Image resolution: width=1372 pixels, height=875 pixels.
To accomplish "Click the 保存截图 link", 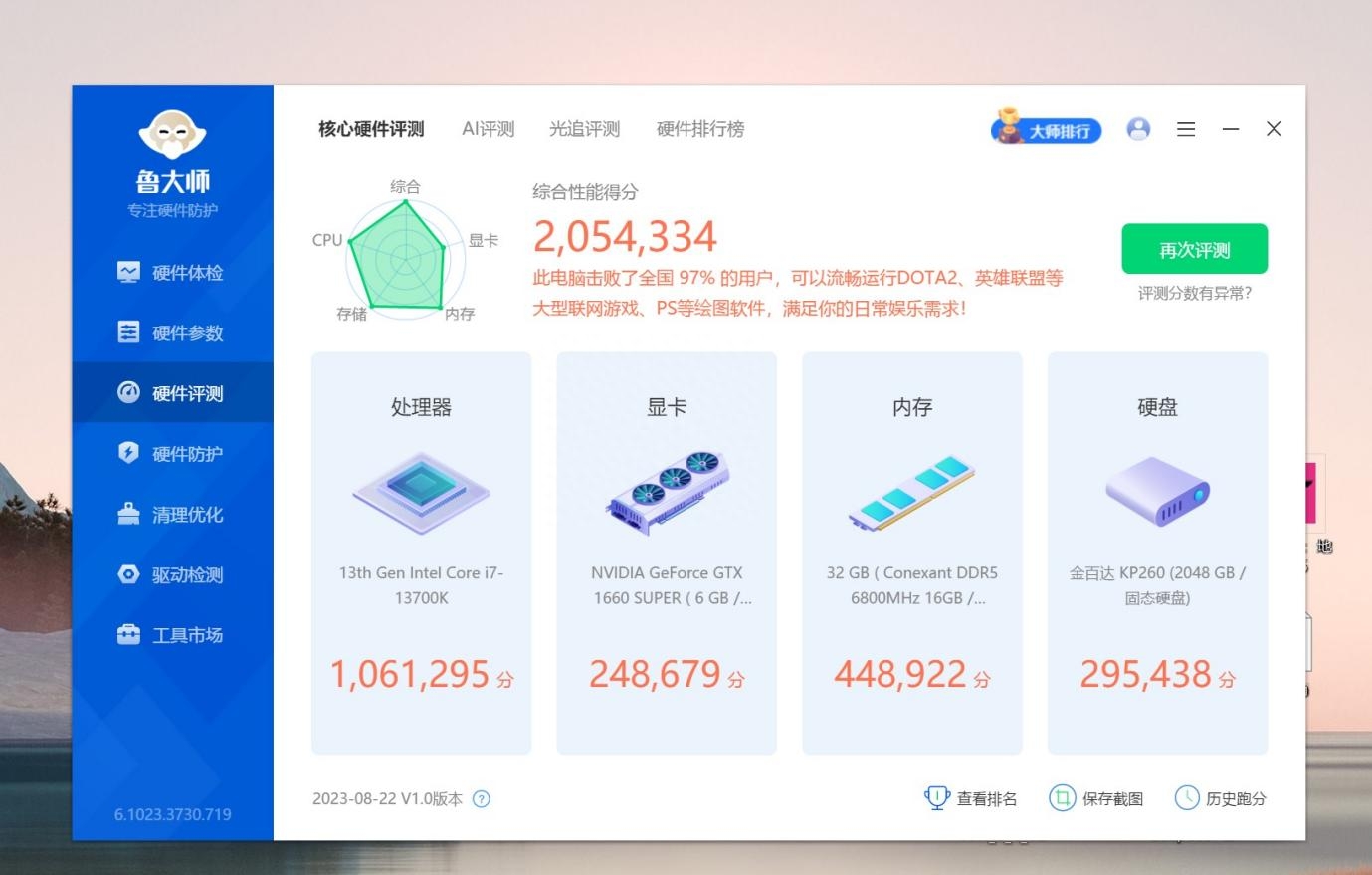I will tap(1112, 799).
